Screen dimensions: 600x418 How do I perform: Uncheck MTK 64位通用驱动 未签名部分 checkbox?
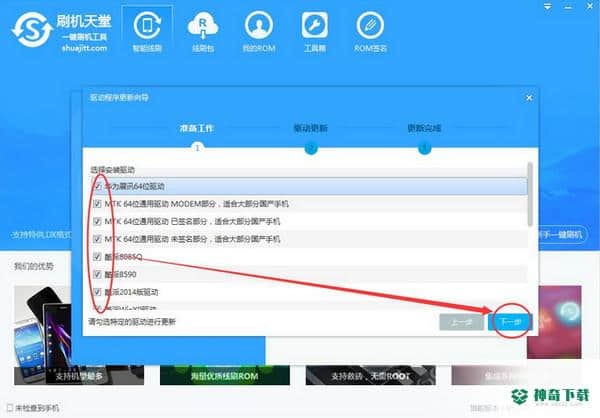97,239
